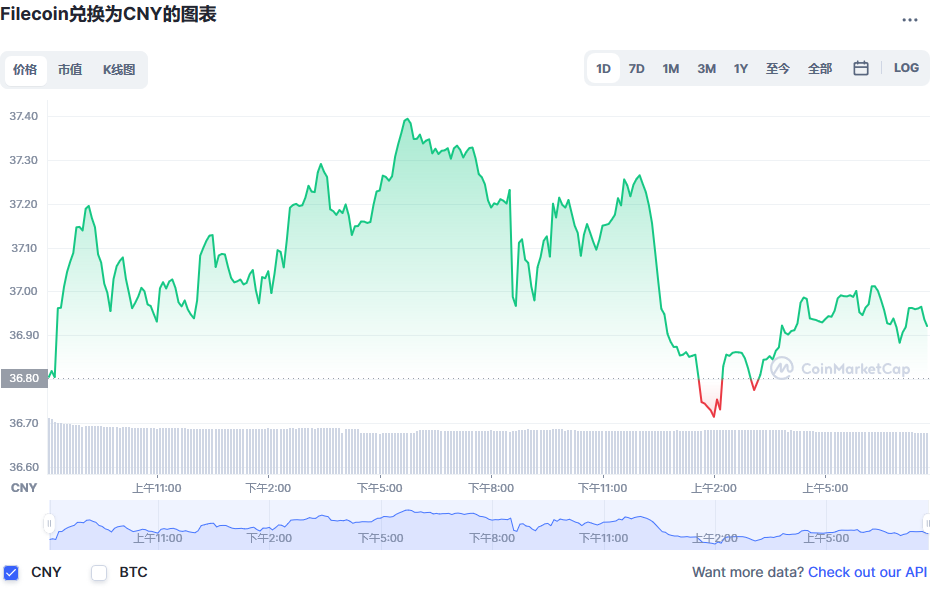Image resolution: width=930 pixels, height=600 pixels.
Task: Switch to the K线图 tab
Action: (x=119, y=70)
